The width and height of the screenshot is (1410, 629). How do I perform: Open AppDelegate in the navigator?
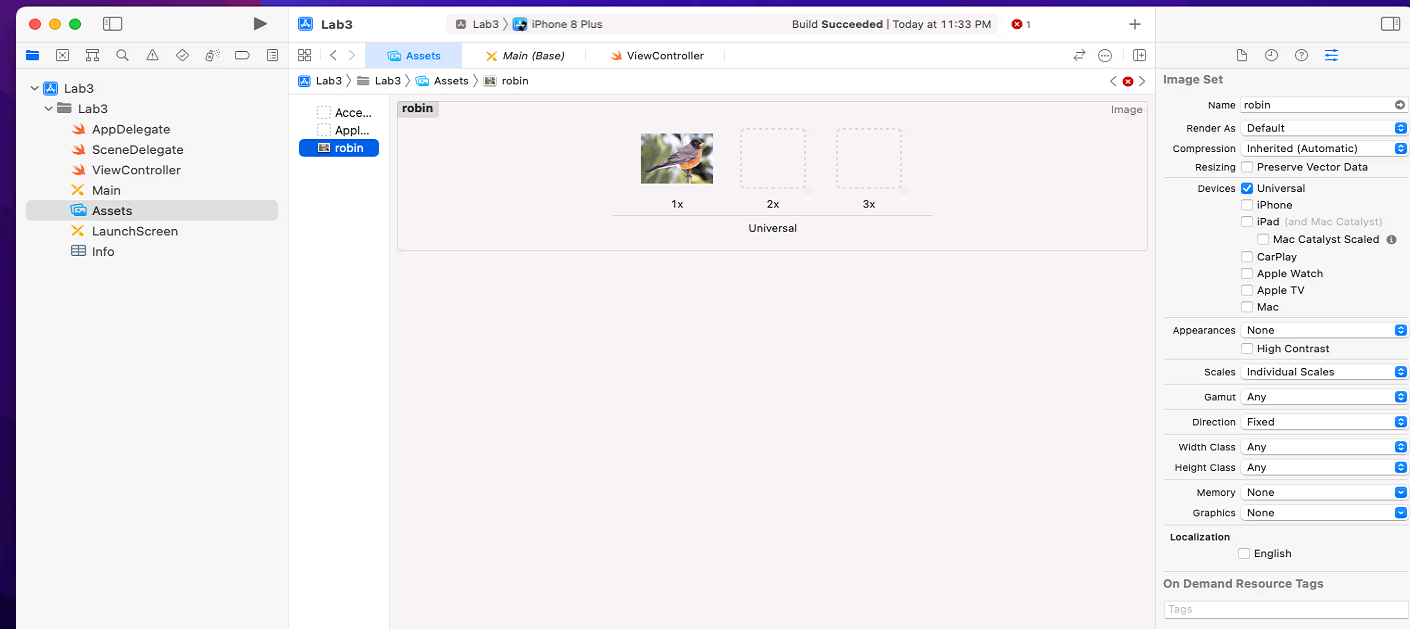130,129
